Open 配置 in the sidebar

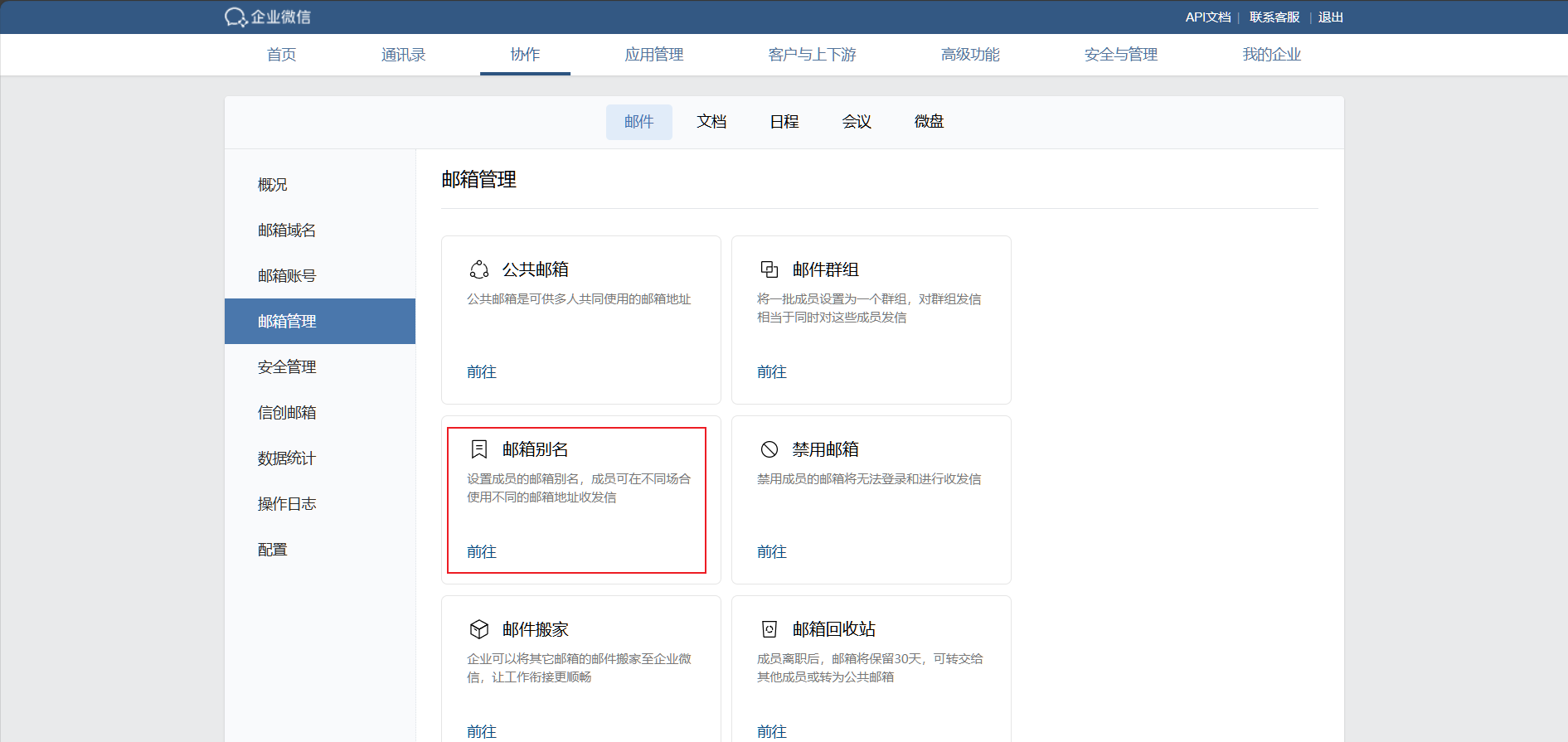pyautogui.click(x=320, y=550)
